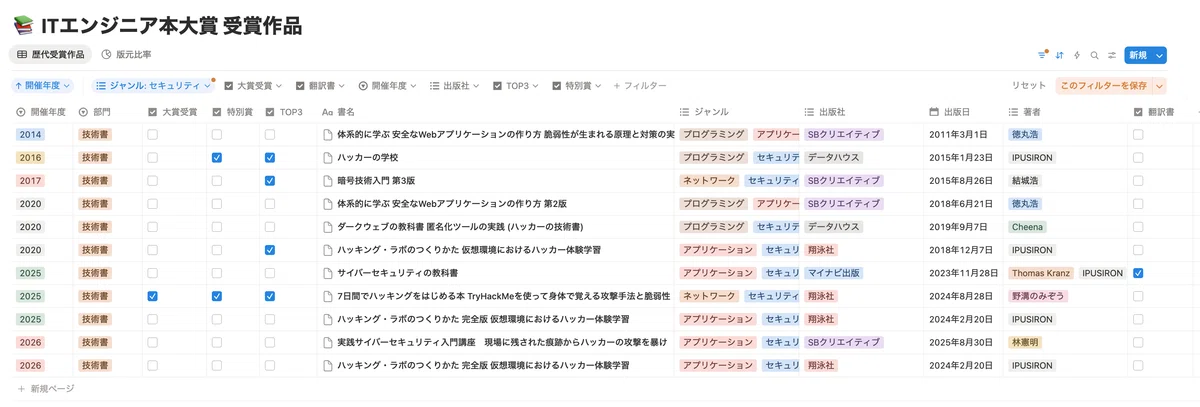Open the ジャンル: セキュリティ filter dropdown
Viewport: 1200px width, 407px height.
tap(153, 86)
